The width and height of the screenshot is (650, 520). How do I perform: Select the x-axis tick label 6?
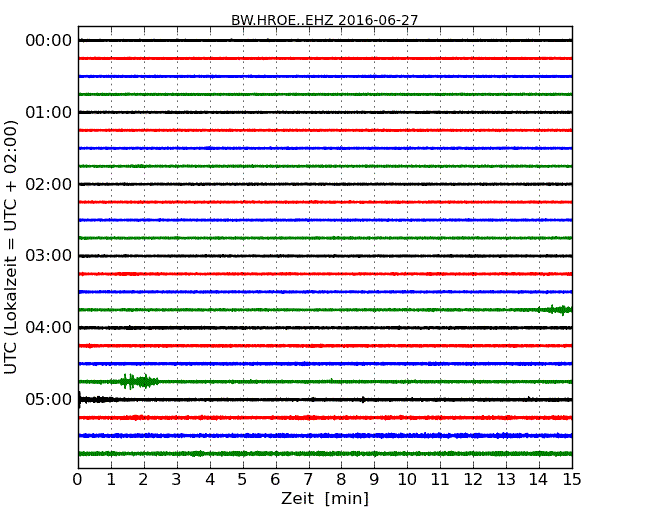coord(275,480)
